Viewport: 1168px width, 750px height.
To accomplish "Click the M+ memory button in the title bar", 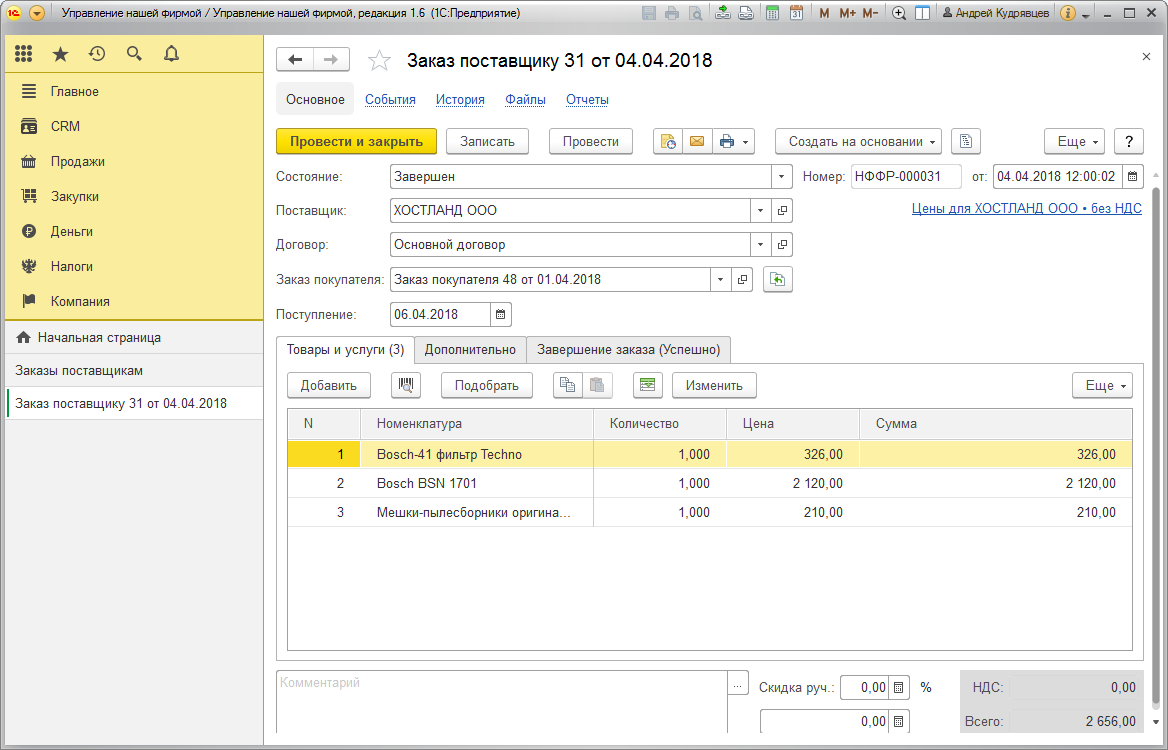I will [x=847, y=13].
